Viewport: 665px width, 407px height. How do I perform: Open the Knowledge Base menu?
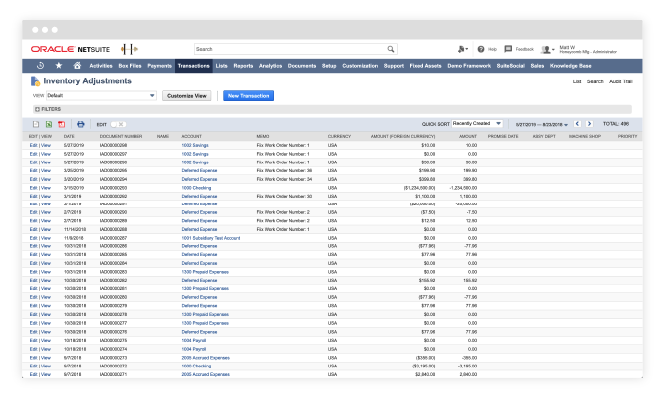[570, 66]
